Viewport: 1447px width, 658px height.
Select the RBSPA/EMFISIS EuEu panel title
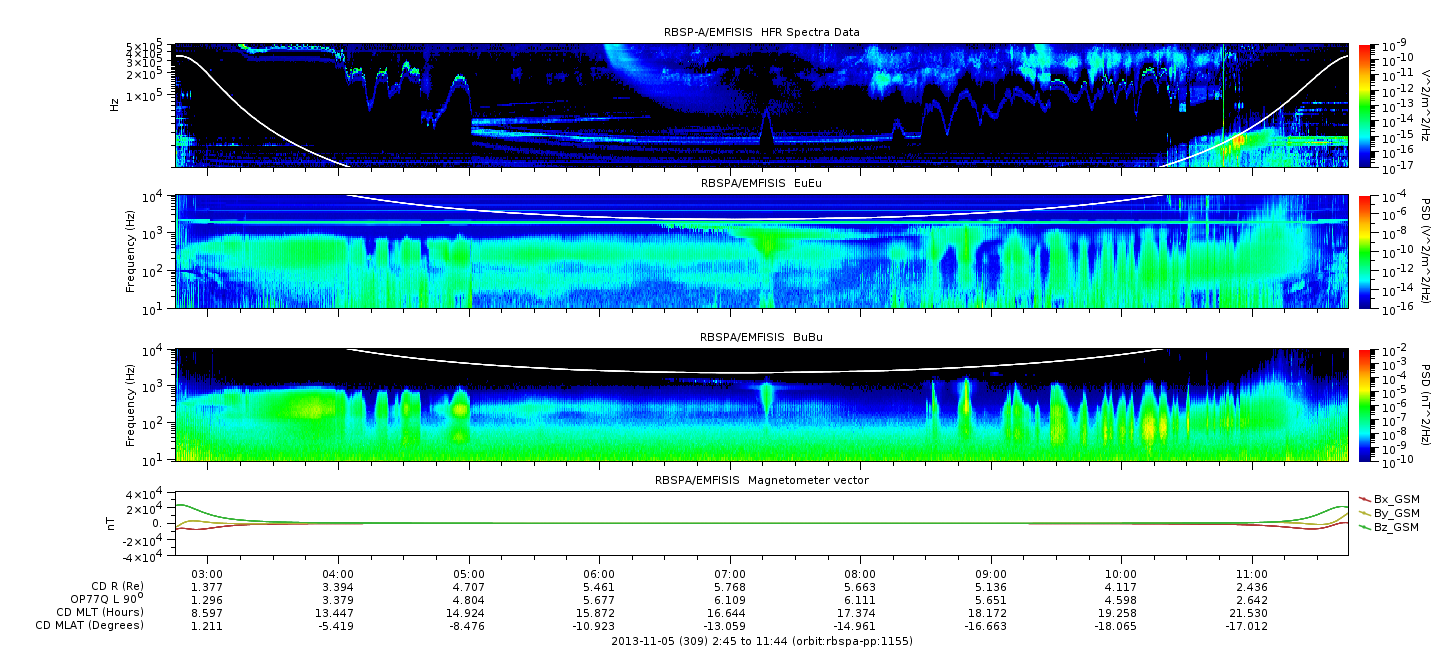(761, 184)
